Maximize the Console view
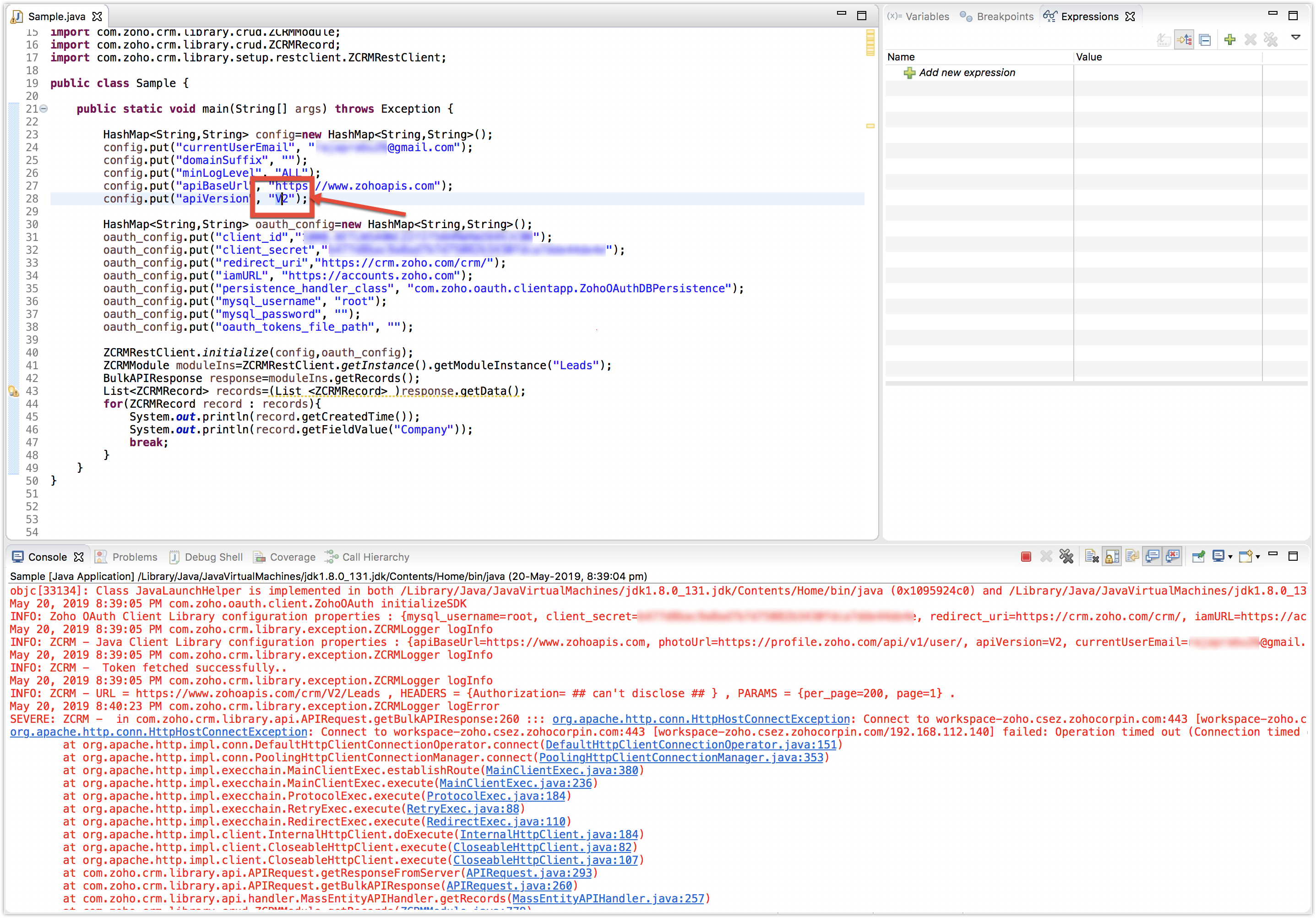 (1293, 556)
